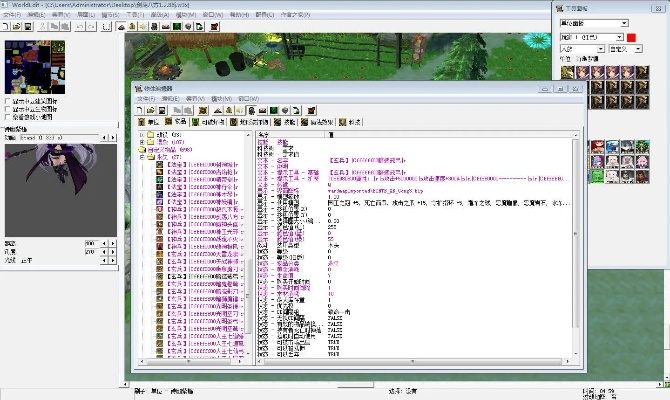
Task: Click the 值 column header in property list
Action: (x=449, y=135)
